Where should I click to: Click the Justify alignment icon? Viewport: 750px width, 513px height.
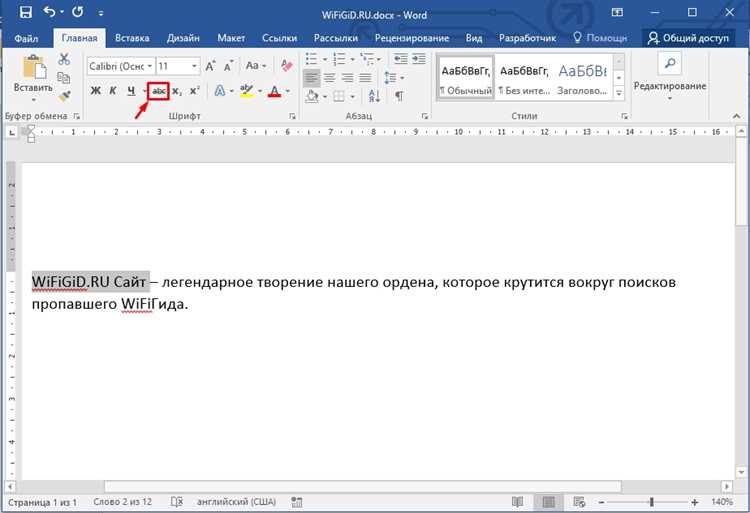365,78
